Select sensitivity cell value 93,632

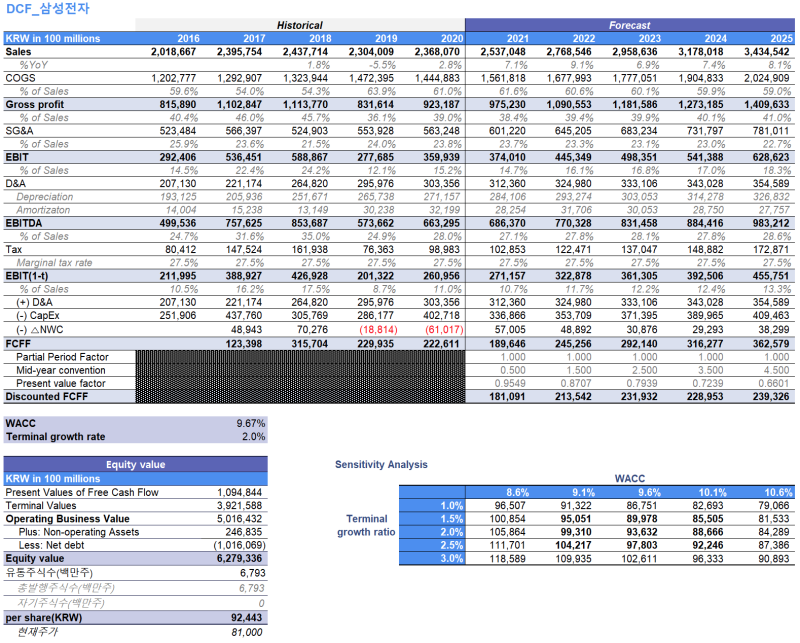click(x=642, y=532)
